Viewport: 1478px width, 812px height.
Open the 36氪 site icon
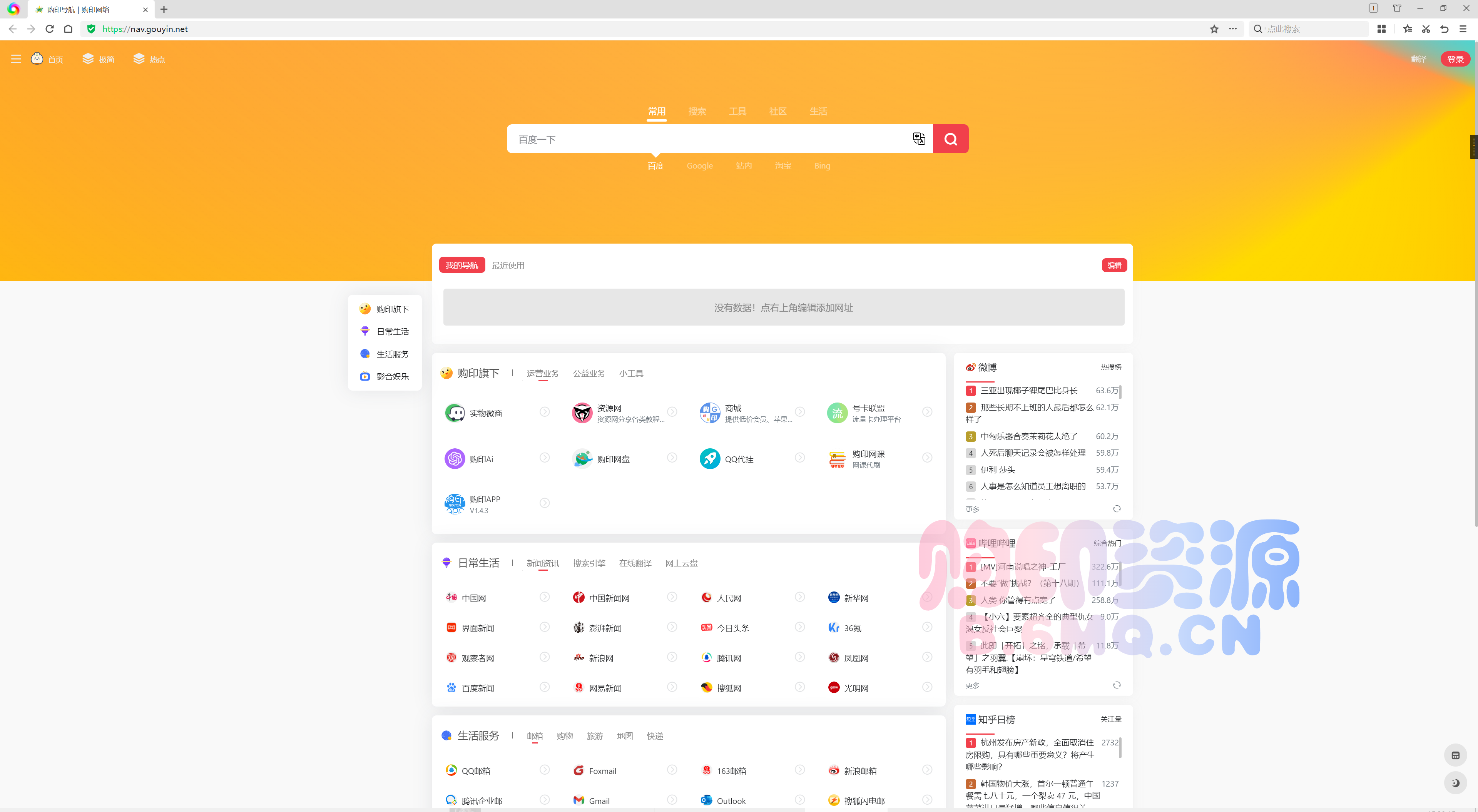point(834,628)
